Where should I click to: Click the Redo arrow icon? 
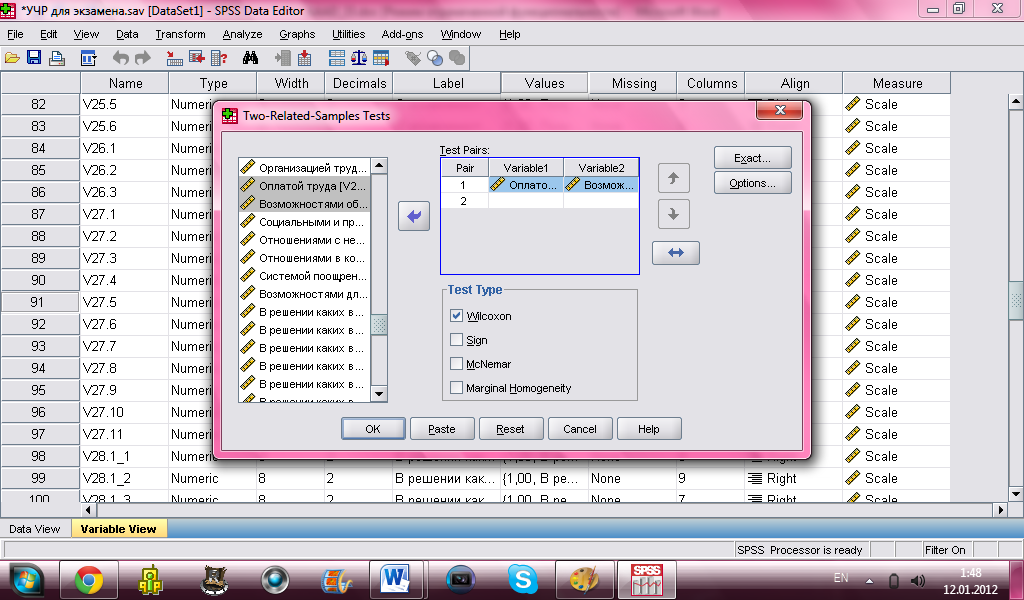(142, 58)
